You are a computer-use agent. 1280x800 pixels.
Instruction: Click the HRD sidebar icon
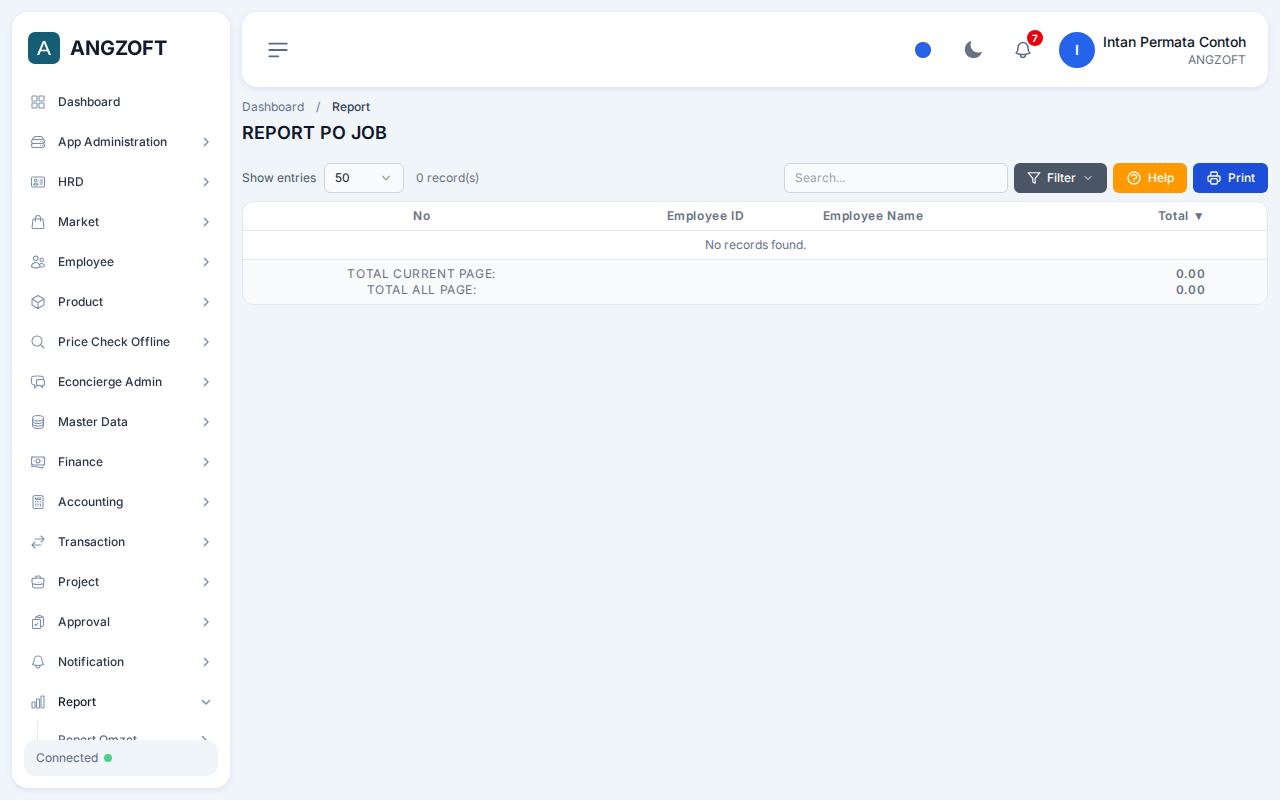click(38, 182)
